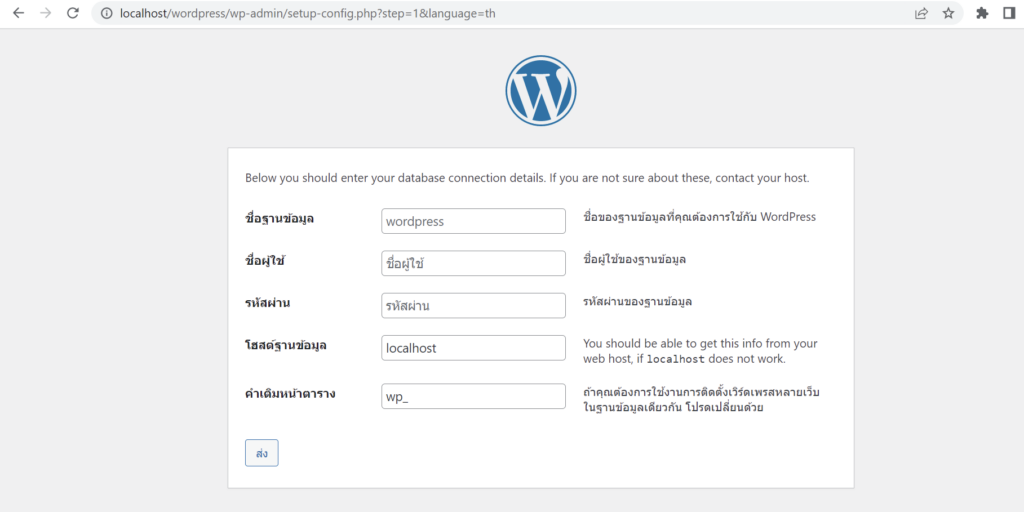The image size is (1024, 512).
Task: Click the โฮสต์ฐานข้อมูล label
Action: coord(286,345)
